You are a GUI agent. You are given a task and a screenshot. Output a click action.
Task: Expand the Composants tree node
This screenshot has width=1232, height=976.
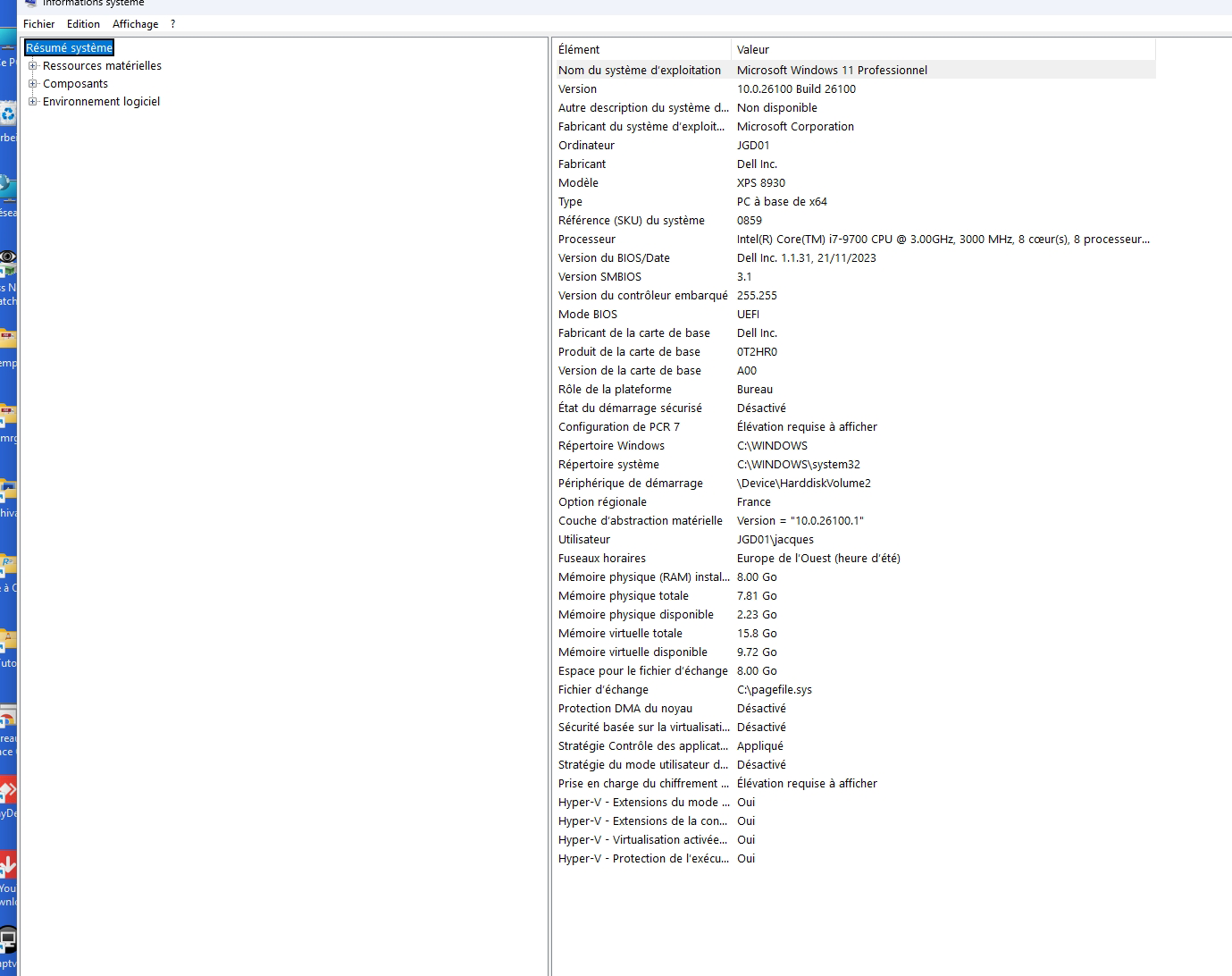tap(33, 84)
